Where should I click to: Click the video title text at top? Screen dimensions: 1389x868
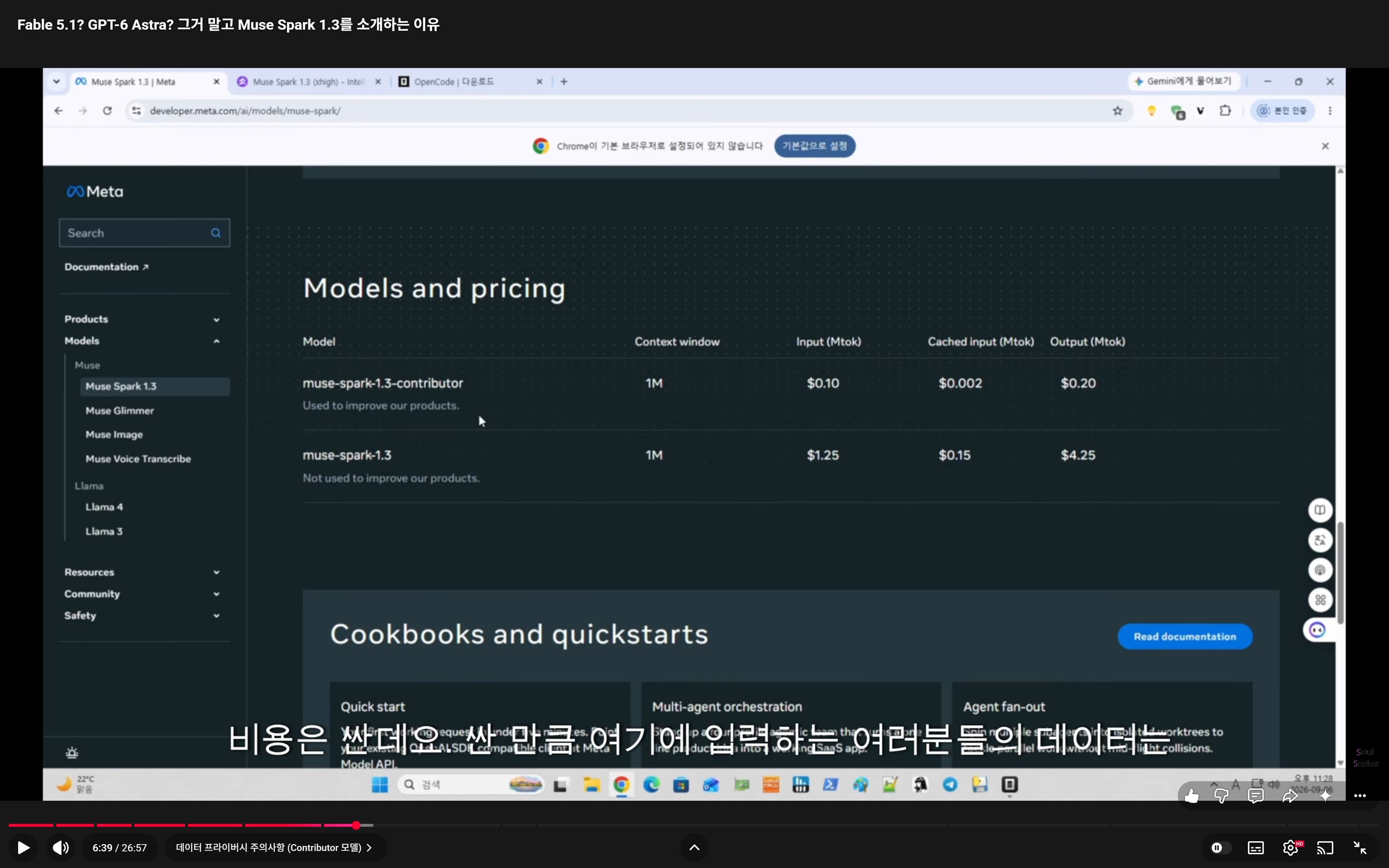pyautogui.click(x=228, y=25)
